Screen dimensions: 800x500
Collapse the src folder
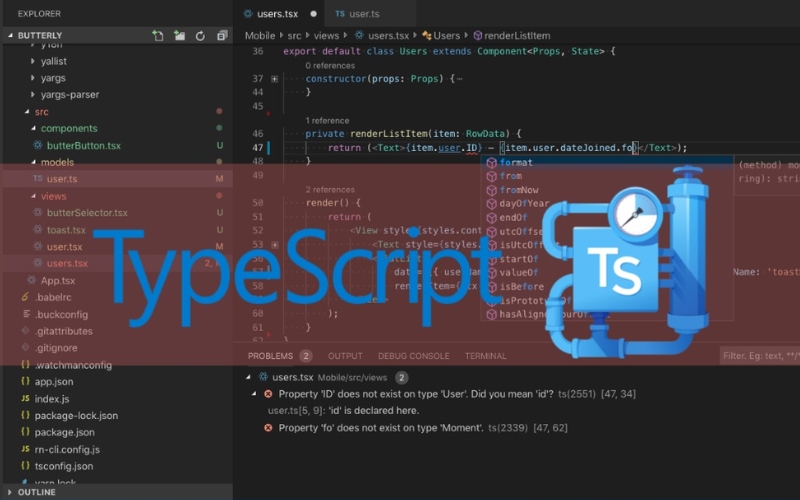point(27,111)
